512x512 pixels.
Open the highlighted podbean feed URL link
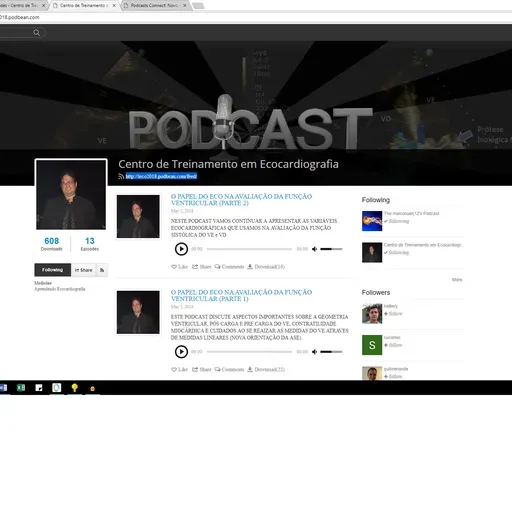pyautogui.click(x=161, y=176)
